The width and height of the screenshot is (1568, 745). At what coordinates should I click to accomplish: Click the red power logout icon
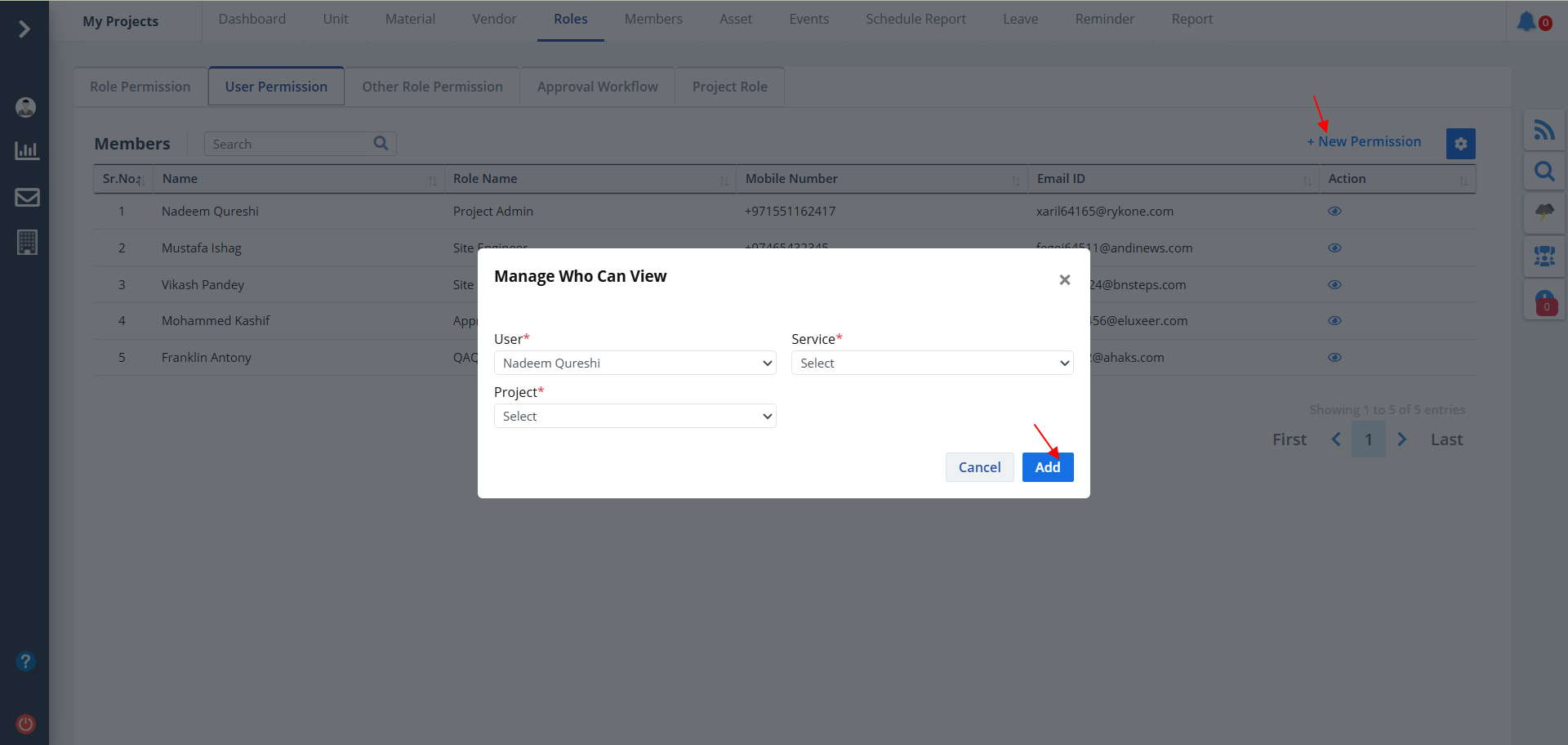(26, 724)
